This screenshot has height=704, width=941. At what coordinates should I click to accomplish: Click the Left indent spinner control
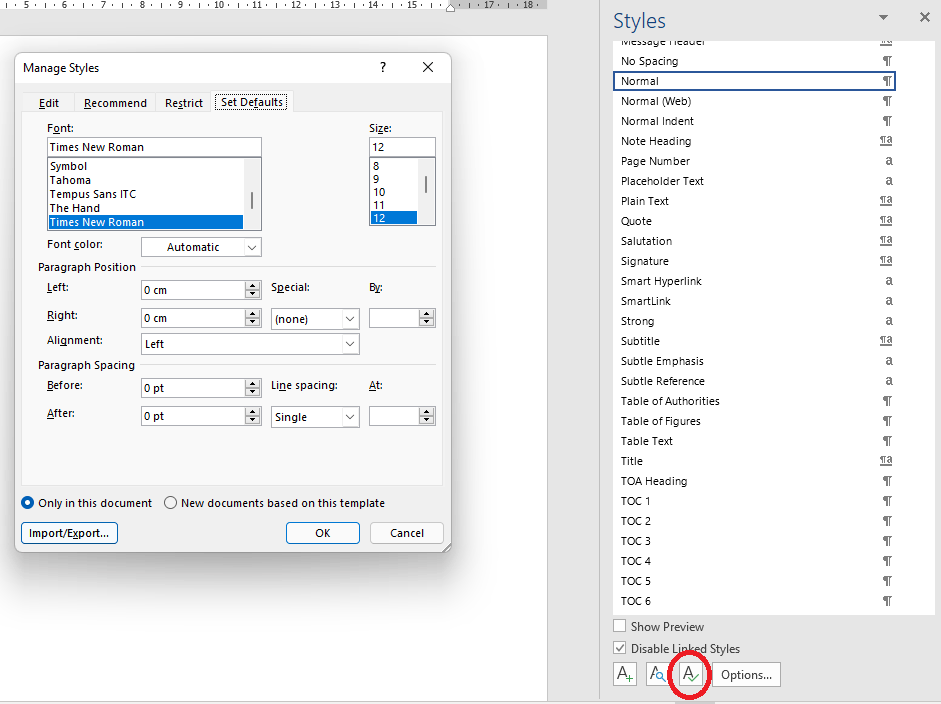(253, 290)
